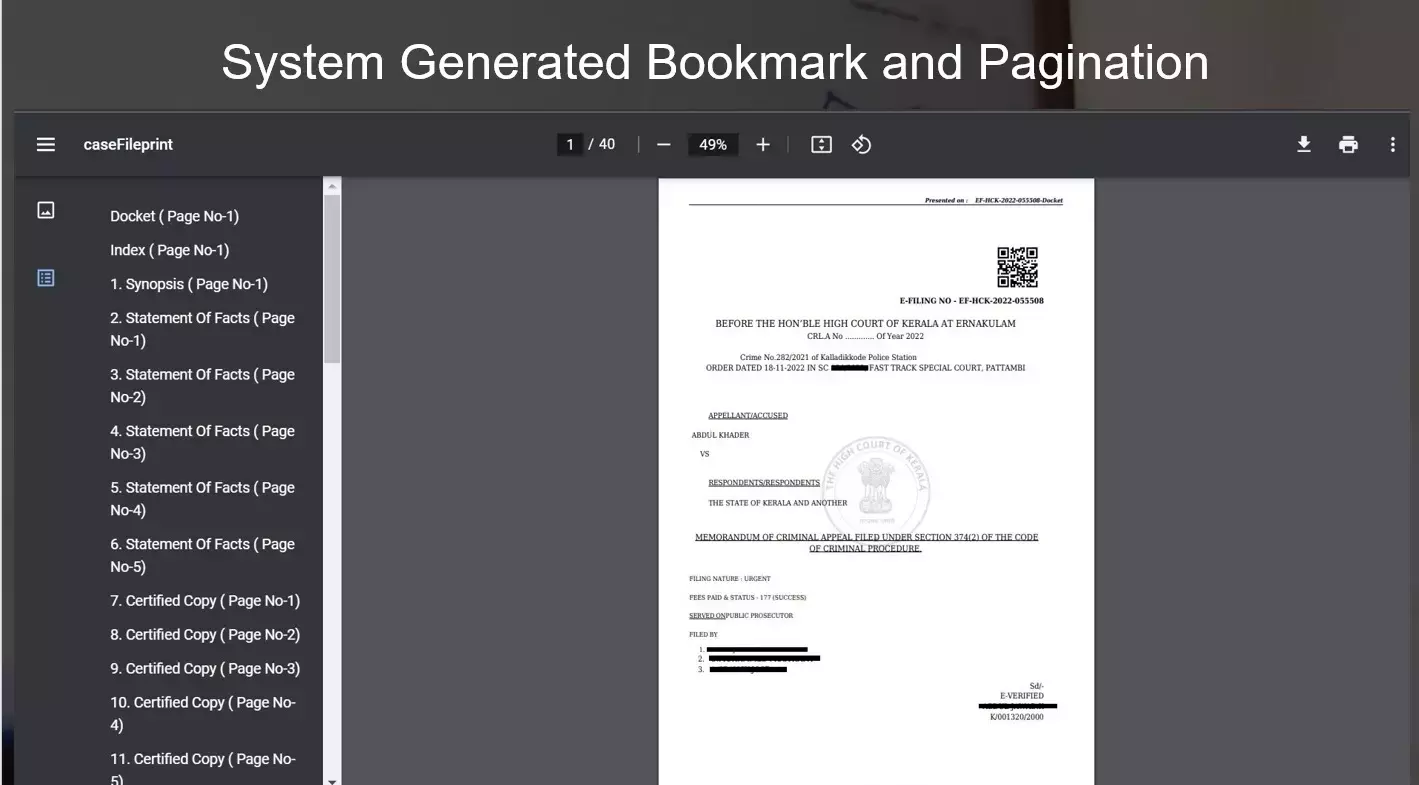Click the 49% zoom level field
The height and width of the screenshot is (785, 1419).
[712, 144]
